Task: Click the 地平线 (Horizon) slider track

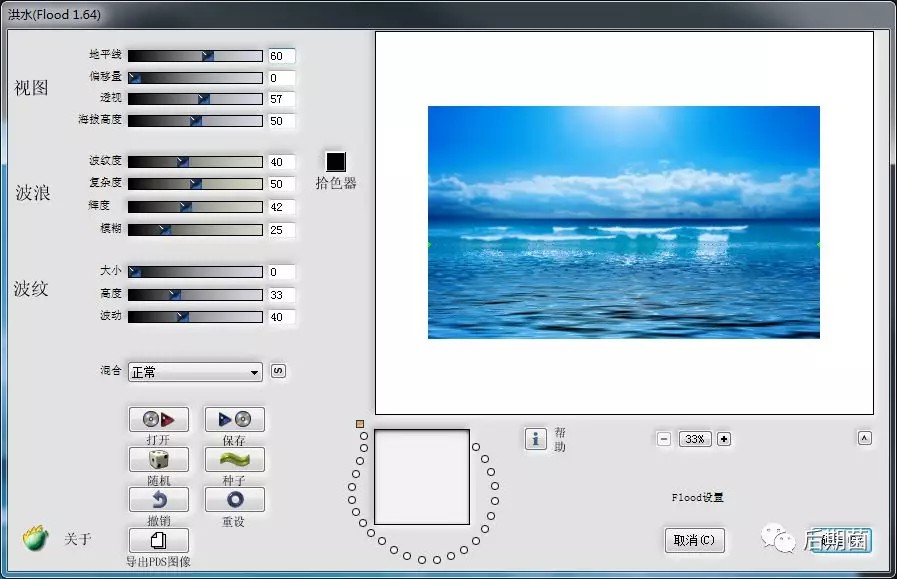Action: (x=195, y=56)
